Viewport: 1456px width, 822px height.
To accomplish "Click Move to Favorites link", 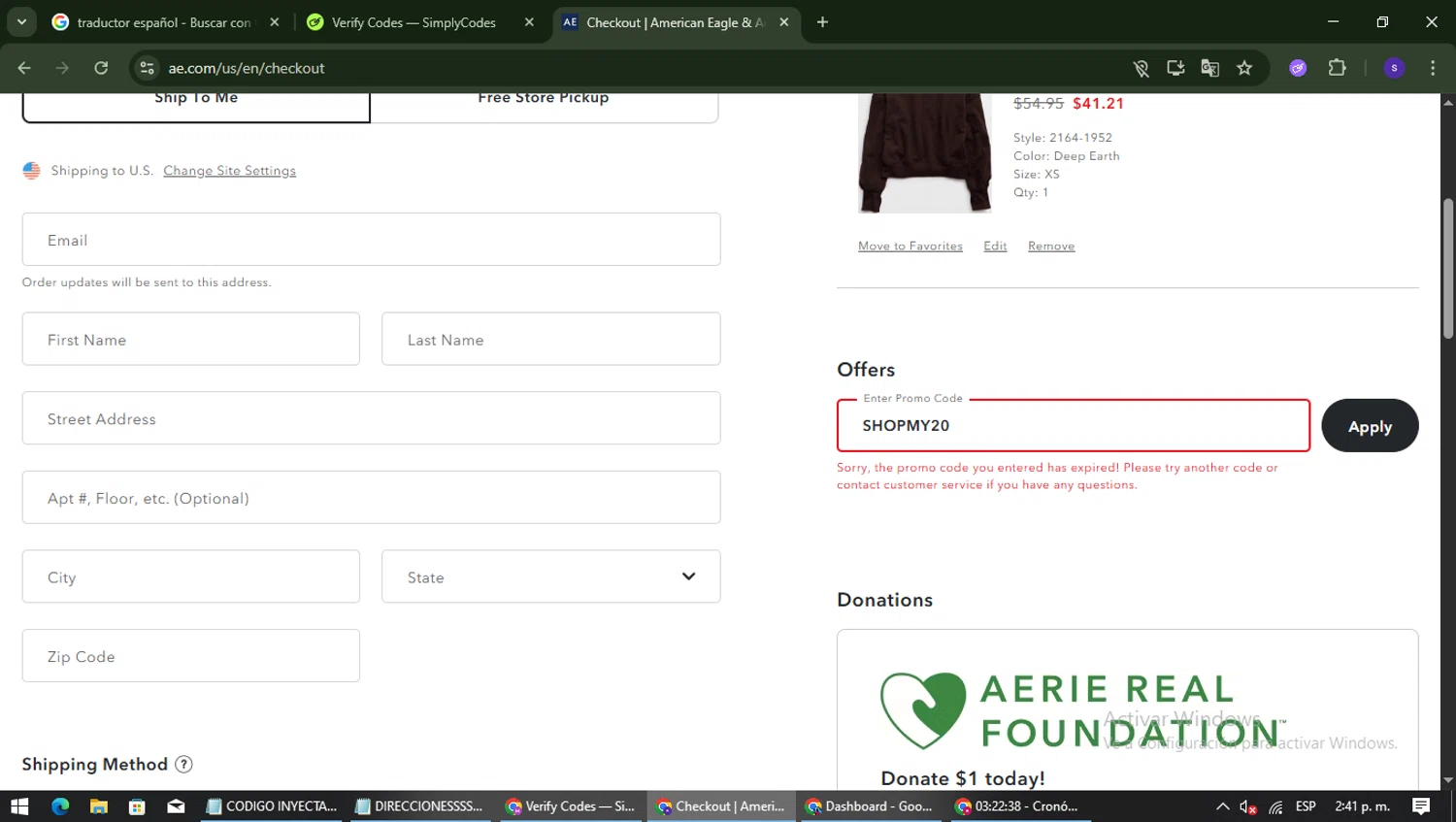I will 910,247.
